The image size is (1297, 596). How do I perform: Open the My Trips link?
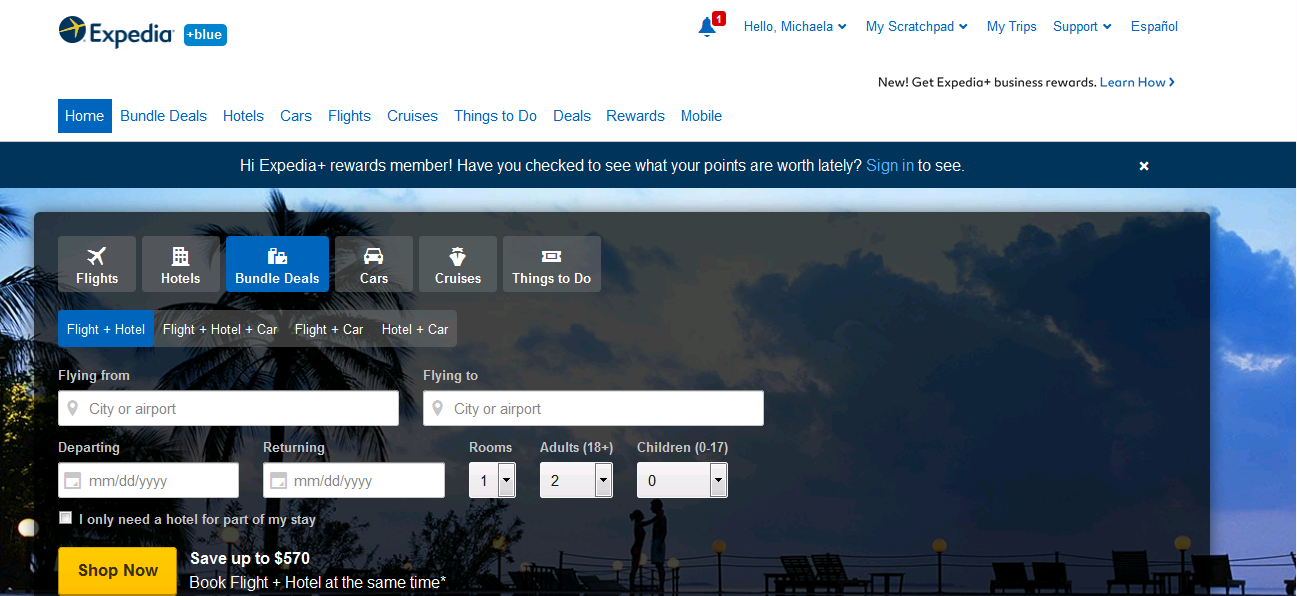1011,27
